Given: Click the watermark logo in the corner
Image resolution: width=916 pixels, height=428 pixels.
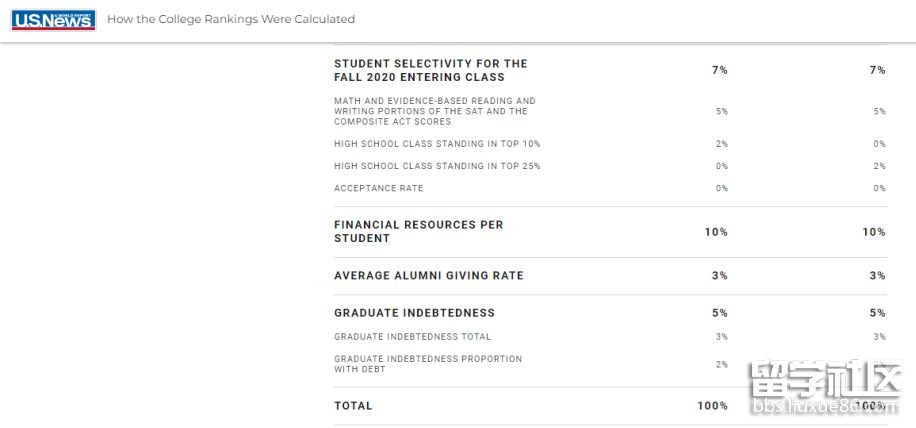Looking at the screenshot, I should point(827,388).
